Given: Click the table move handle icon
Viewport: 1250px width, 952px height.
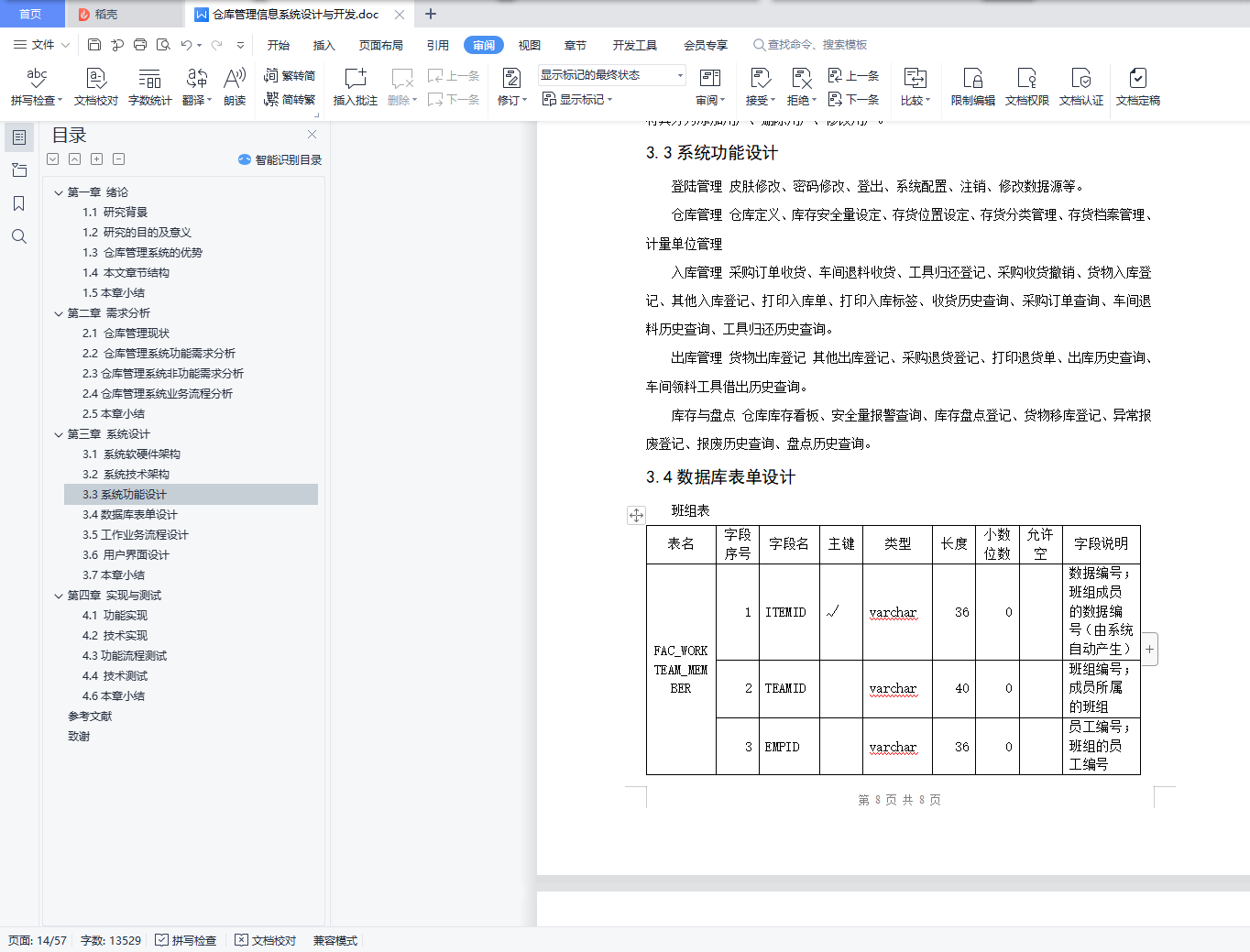Looking at the screenshot, I should coord(636,515).
